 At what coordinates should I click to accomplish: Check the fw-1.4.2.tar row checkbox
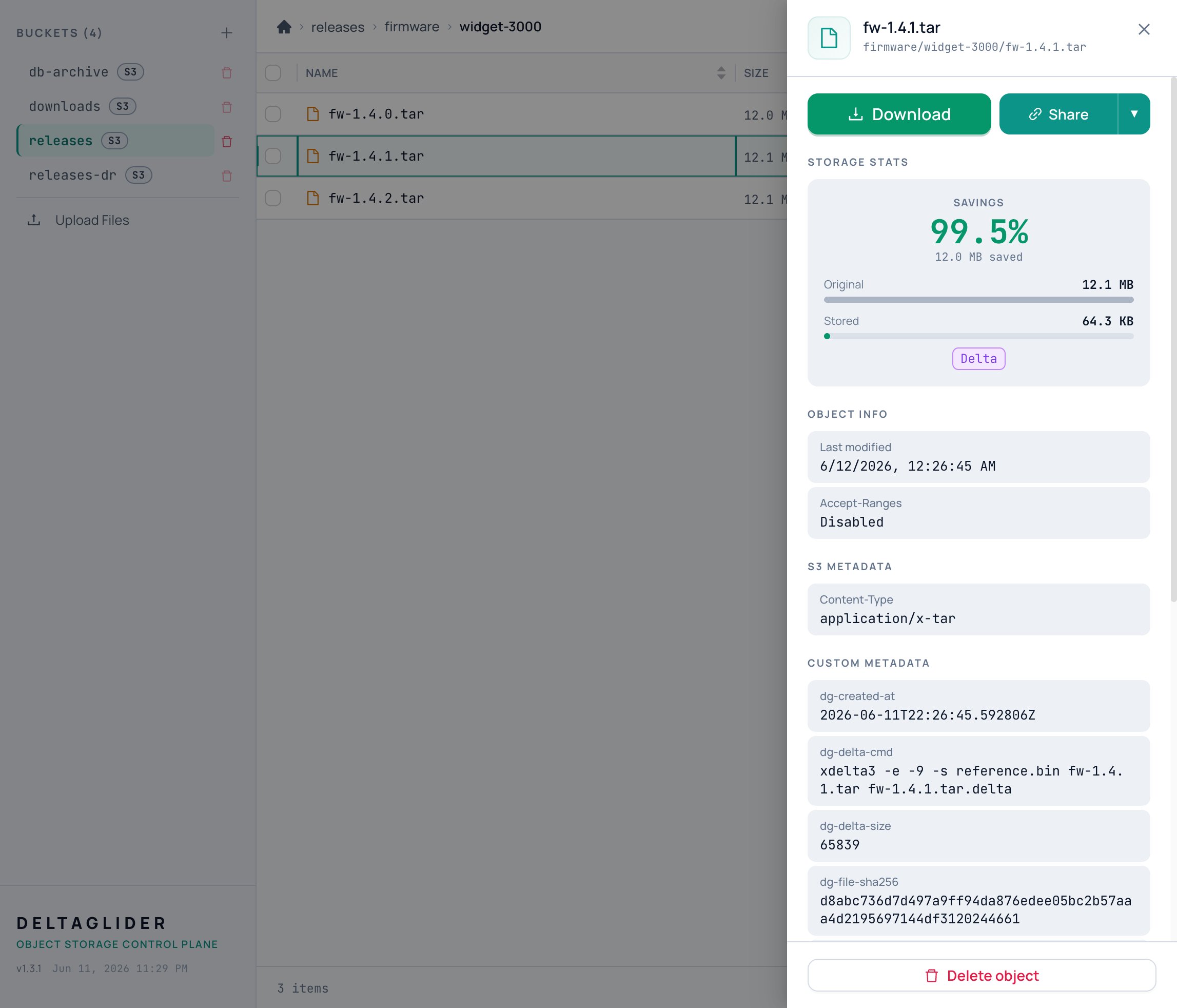pyautogui.click(x=273, y=198)
